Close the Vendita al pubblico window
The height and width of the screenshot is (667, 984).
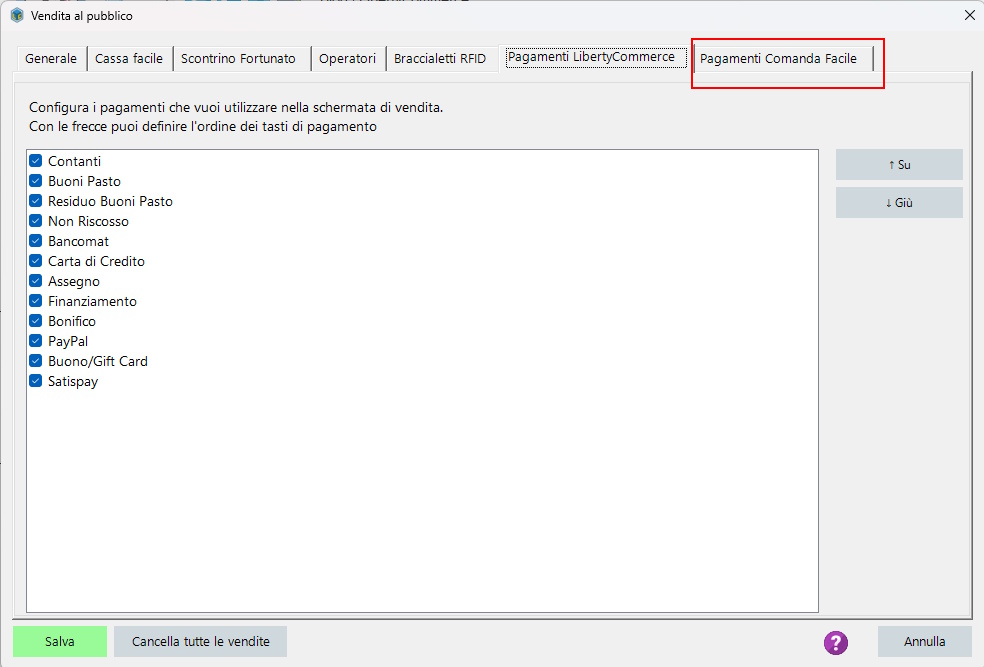click(970, 15)
